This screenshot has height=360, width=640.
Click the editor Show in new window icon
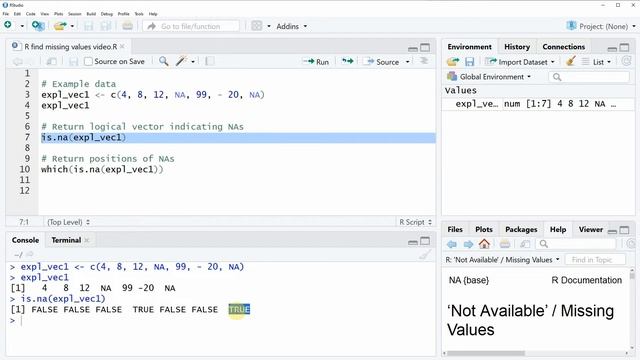pos(51,62)
